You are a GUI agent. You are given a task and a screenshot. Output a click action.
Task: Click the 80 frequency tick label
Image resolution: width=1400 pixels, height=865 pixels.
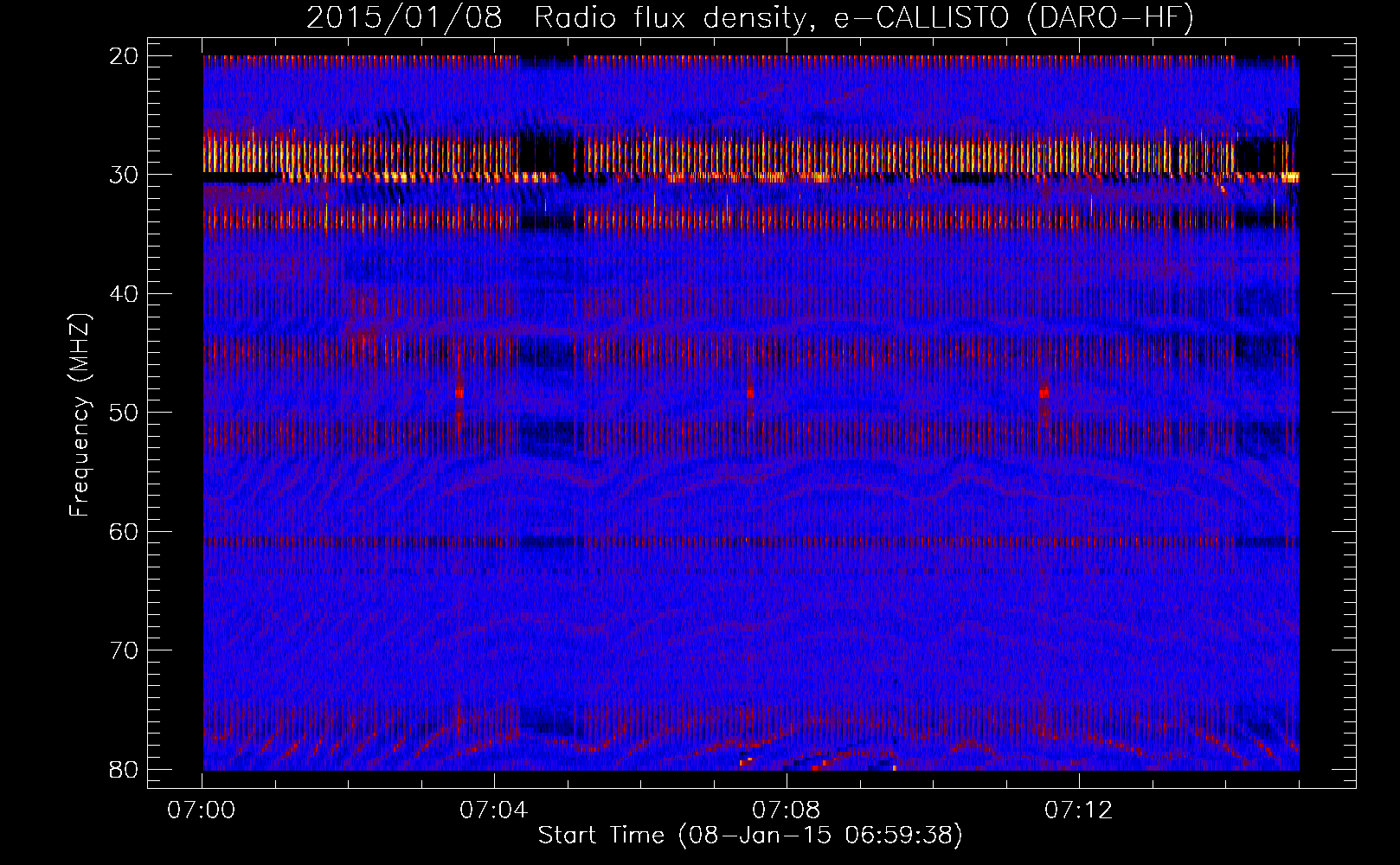[125, 770]
